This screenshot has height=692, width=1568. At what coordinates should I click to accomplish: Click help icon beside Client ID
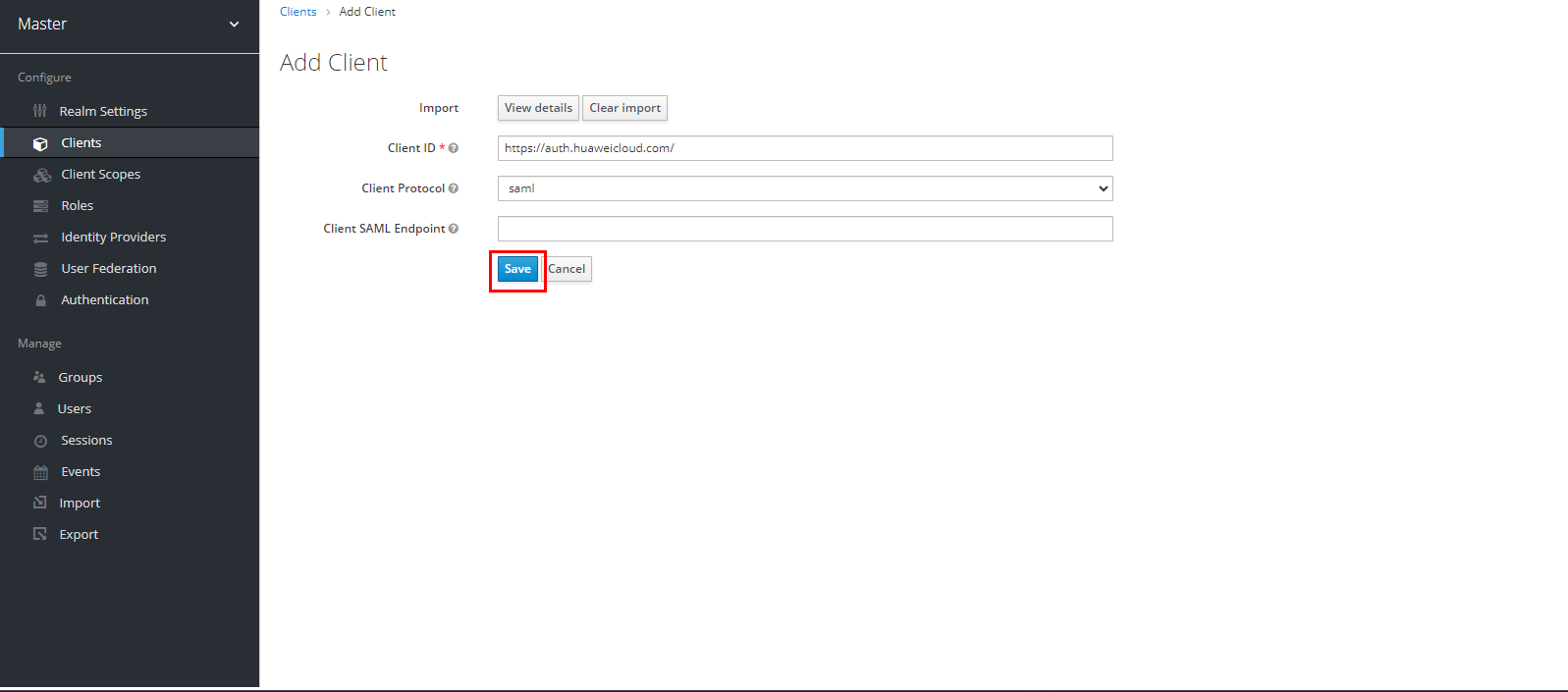point(454,148)
